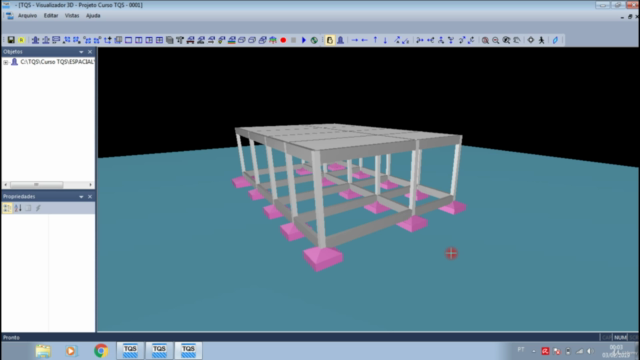Open Google Chrome from the taskbar
Viewport: 640px width, 360px height.
point(101,351)
